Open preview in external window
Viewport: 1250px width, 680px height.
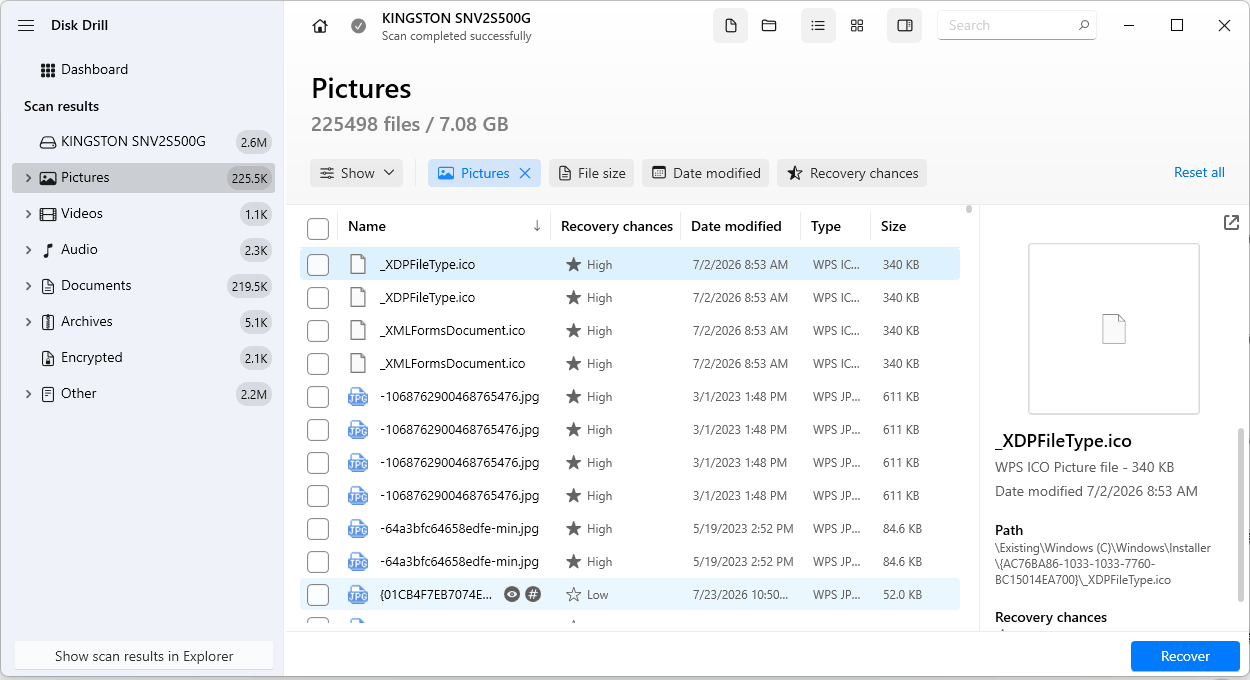point(1231,222)
